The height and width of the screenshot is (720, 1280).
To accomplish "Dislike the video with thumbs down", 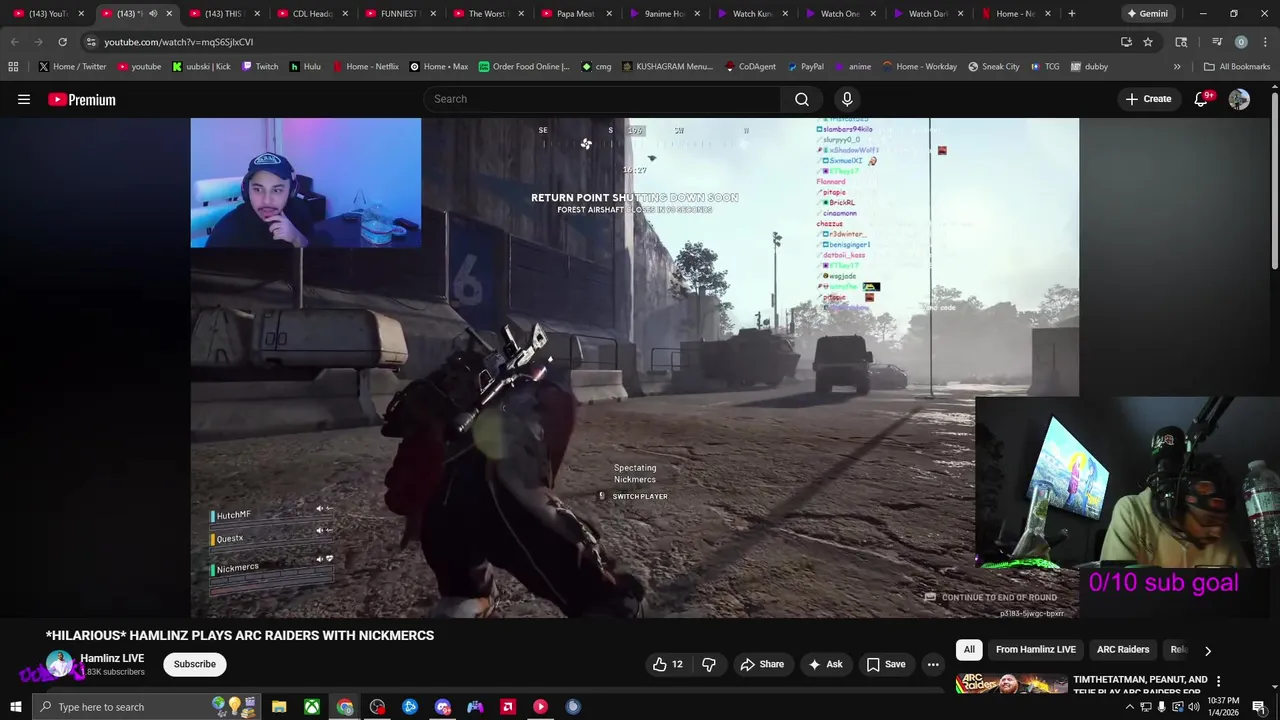I will tap(709, 664).
